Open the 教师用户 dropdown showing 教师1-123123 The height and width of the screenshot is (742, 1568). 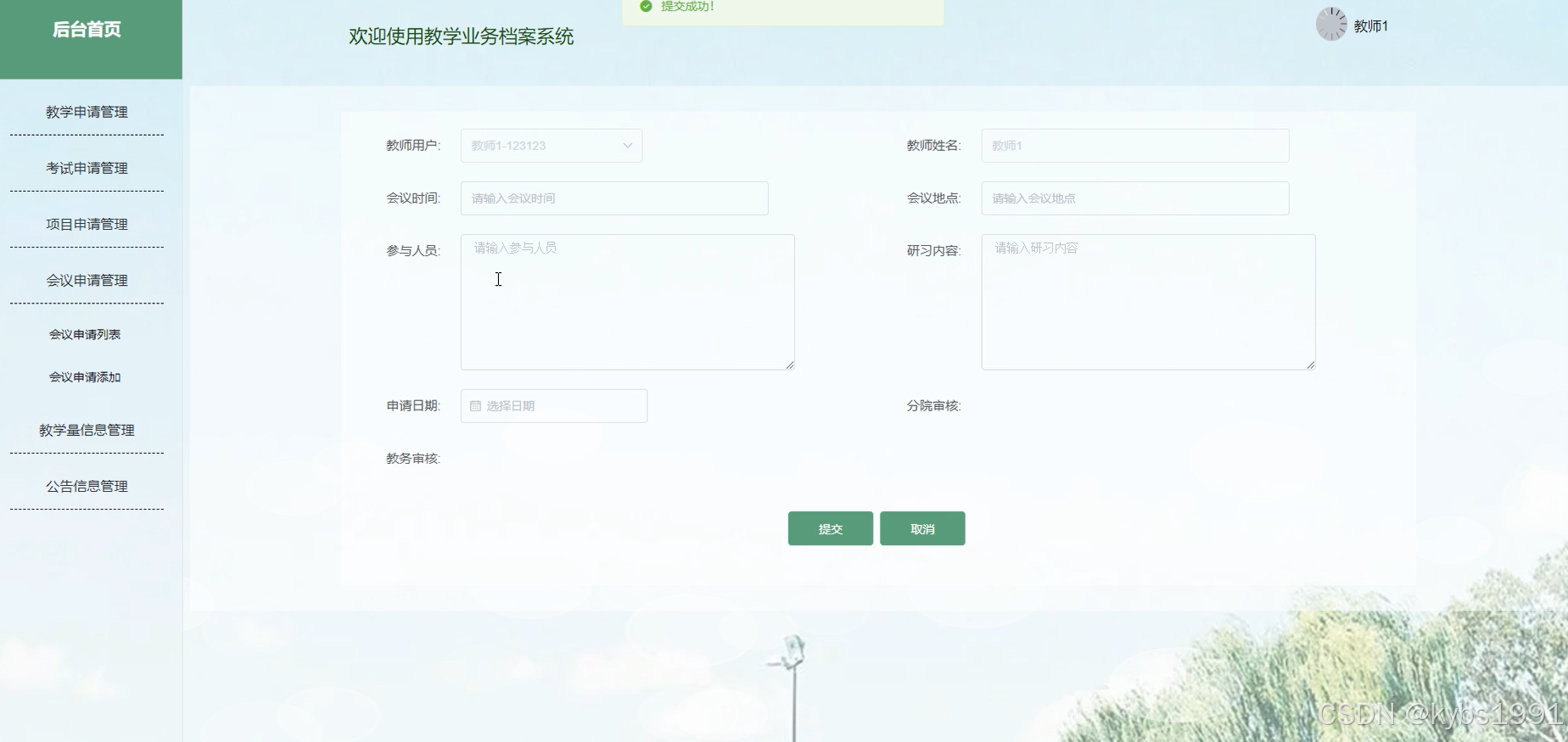552,146
